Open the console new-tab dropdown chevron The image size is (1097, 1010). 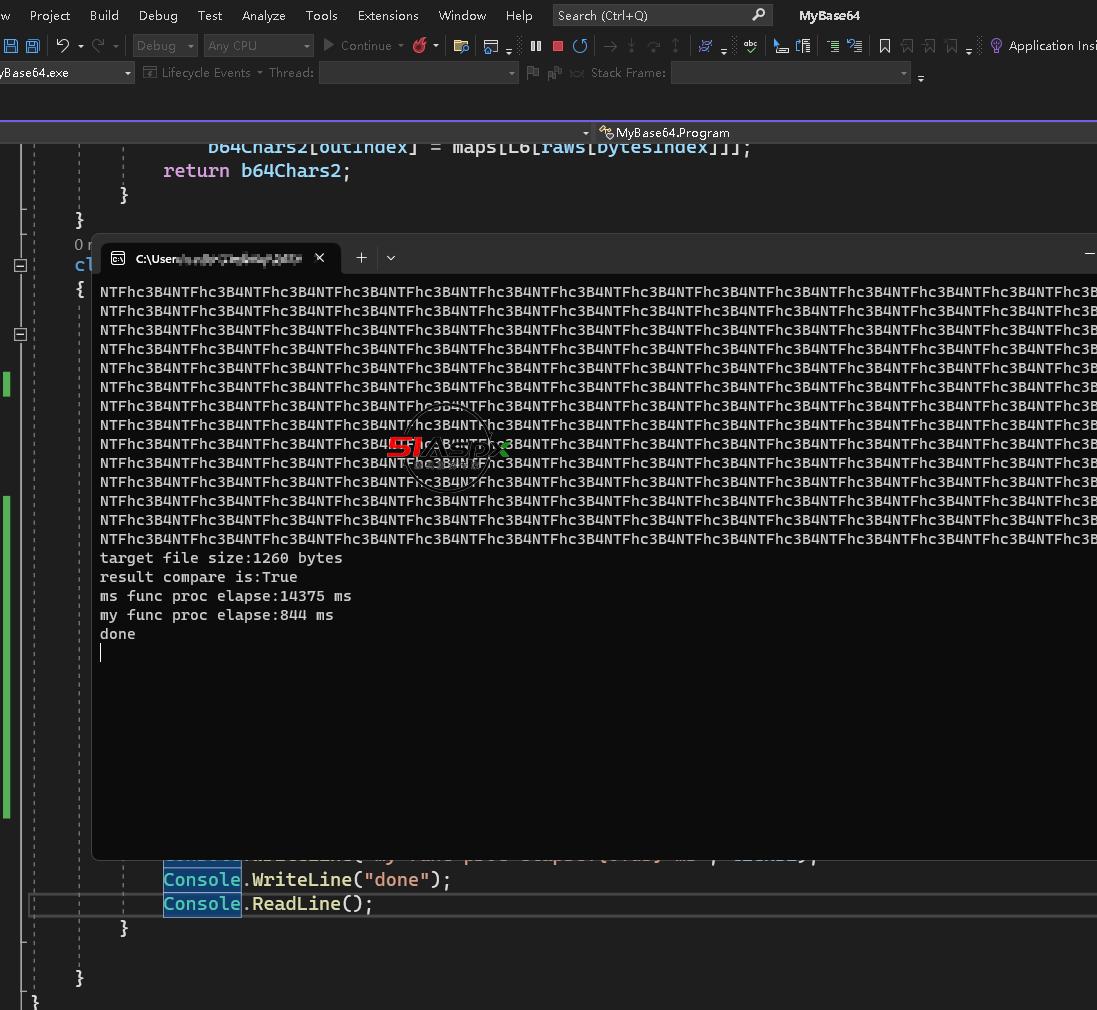(x=391, y=258)
